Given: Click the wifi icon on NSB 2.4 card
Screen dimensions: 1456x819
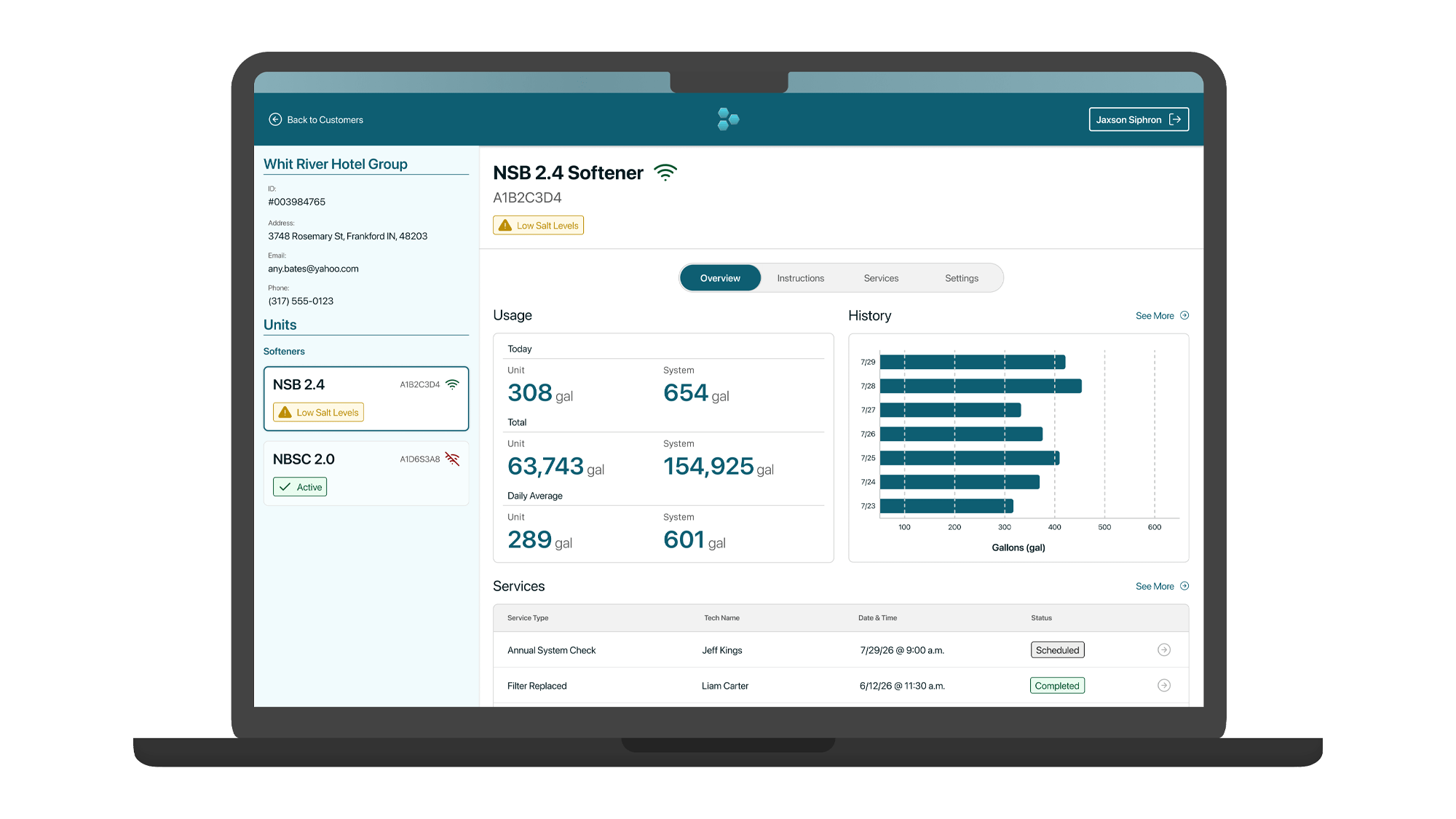Looking at the screenshot, I should tap(452, 384).
